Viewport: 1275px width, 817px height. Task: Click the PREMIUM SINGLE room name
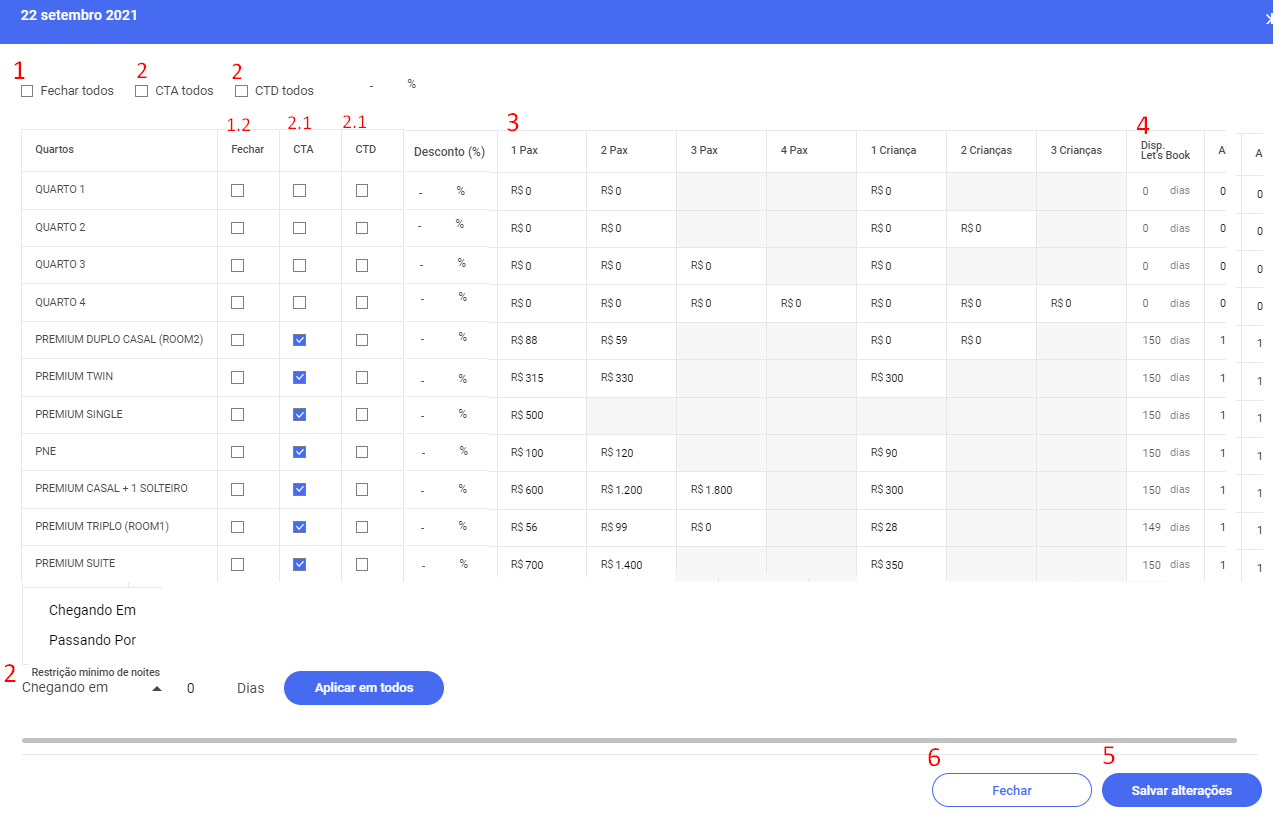pyautogui.click(x=79, y=414)
